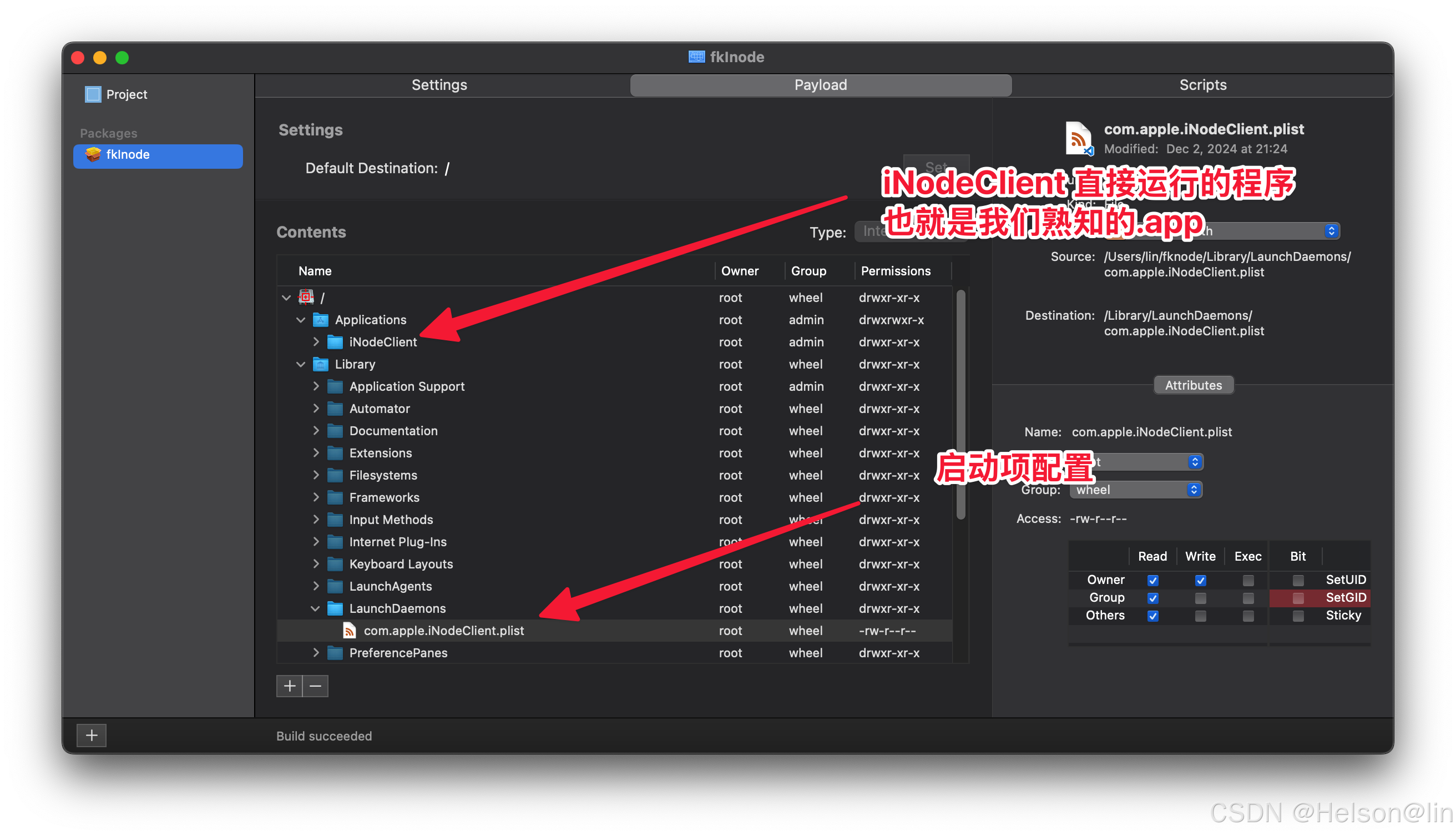Click the Filesystems folder icon

(x=335, y=475)
